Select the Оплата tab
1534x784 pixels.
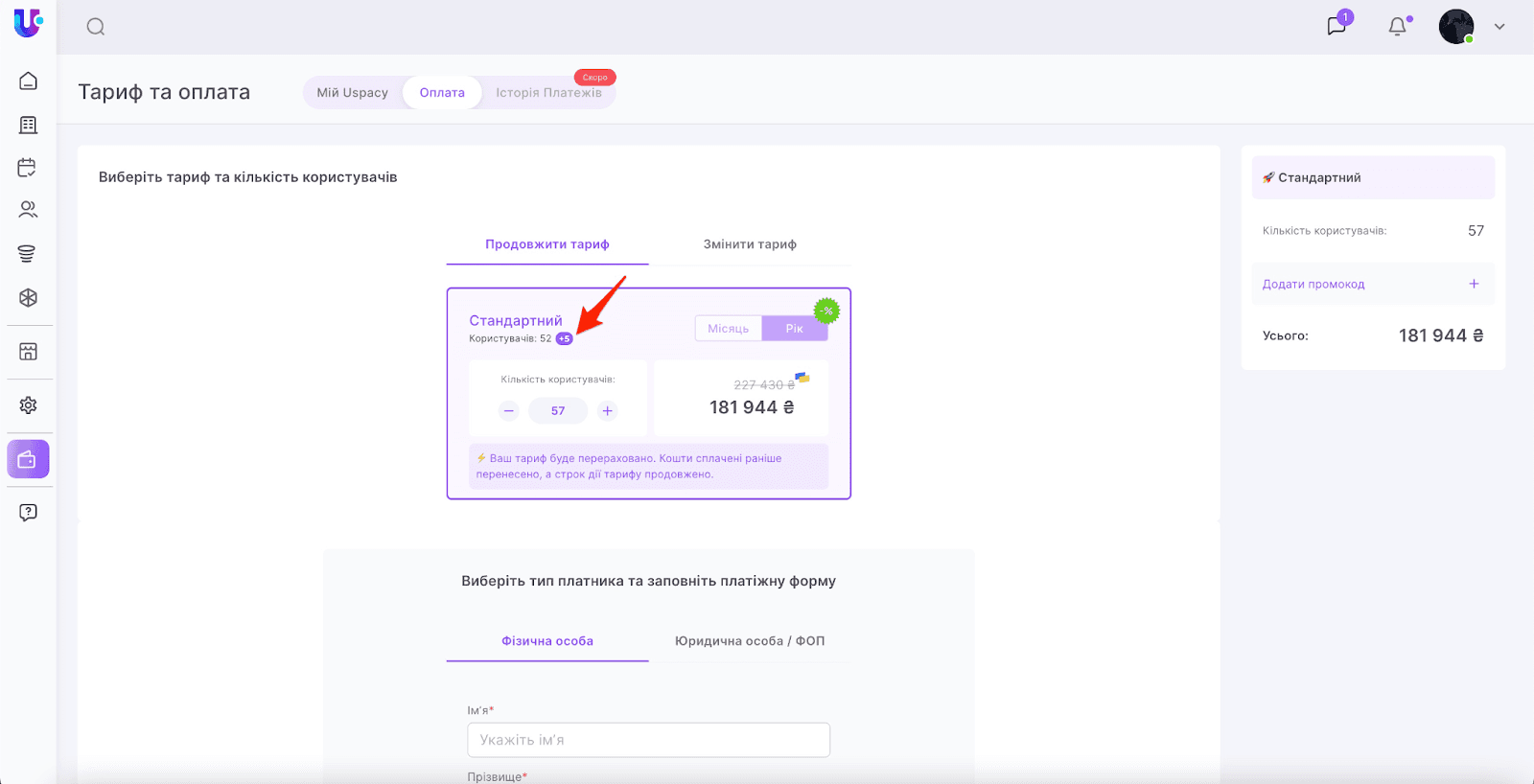pyautogui.click(x=442, y=93)
